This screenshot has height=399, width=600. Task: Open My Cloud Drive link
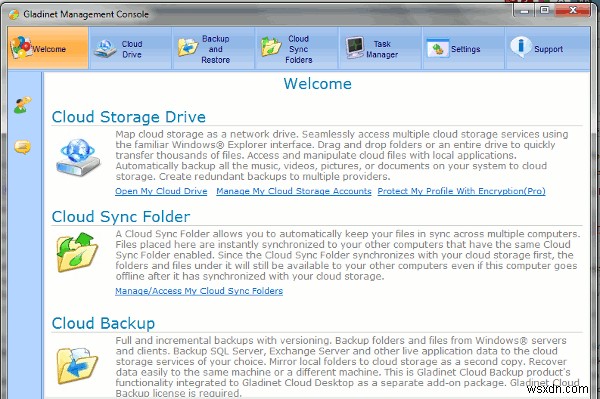[x=161, y=191]
